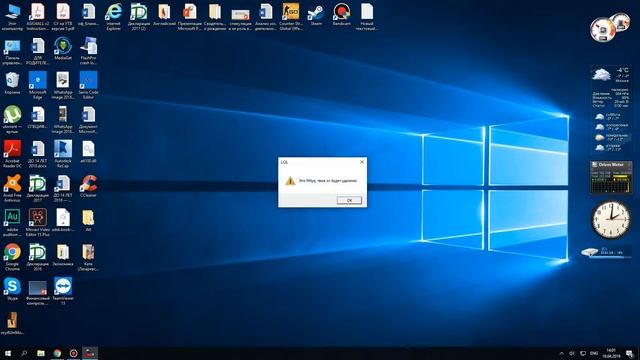Open taskbar search magnifier

(x=24, y=353)
